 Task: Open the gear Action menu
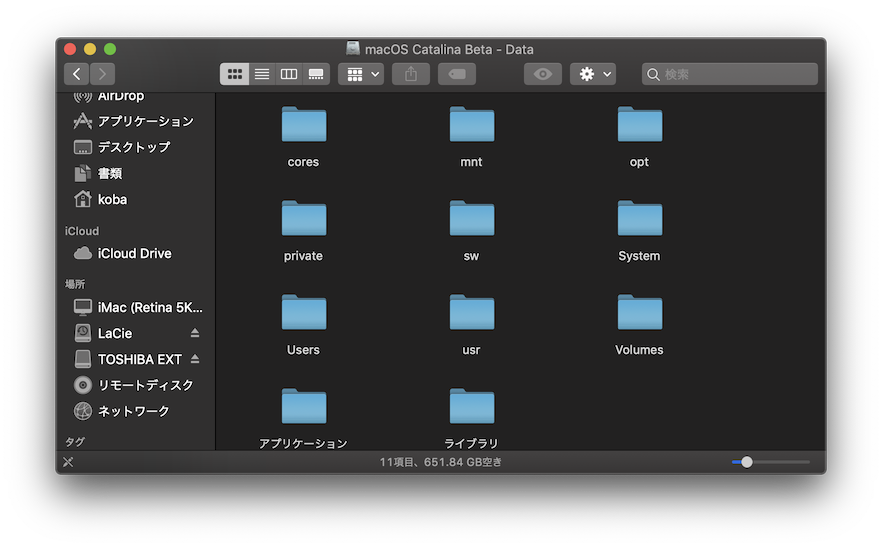tap(593, 74)
